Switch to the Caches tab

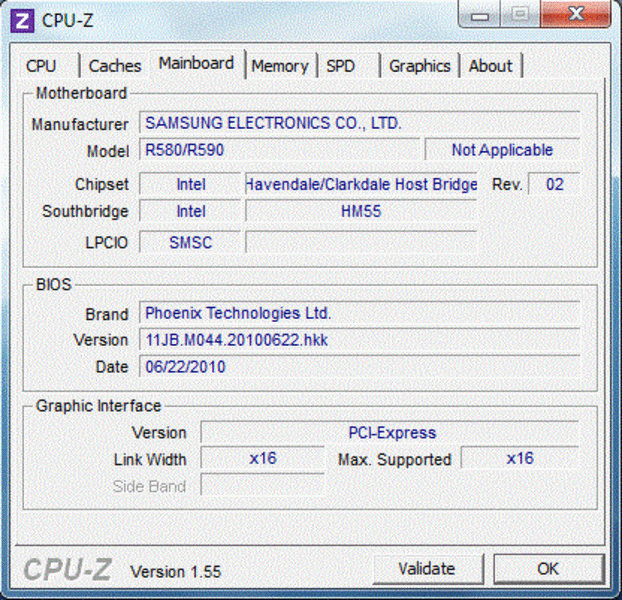click(115, 66)
